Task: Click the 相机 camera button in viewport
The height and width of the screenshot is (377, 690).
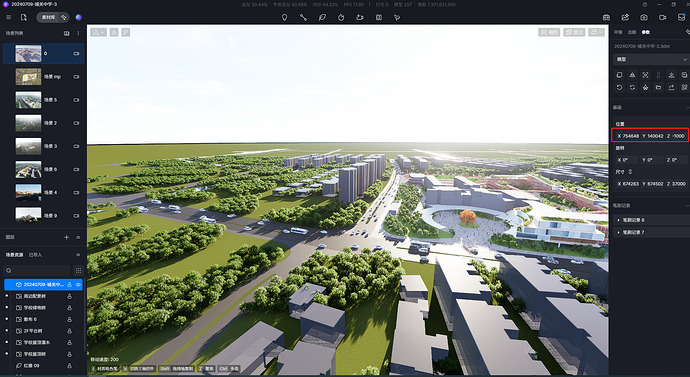Action: click(x=549, y=32)
